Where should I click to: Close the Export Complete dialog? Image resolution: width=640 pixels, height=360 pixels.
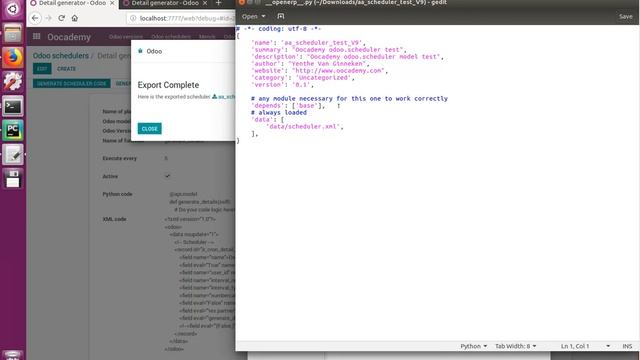point(149,129)
